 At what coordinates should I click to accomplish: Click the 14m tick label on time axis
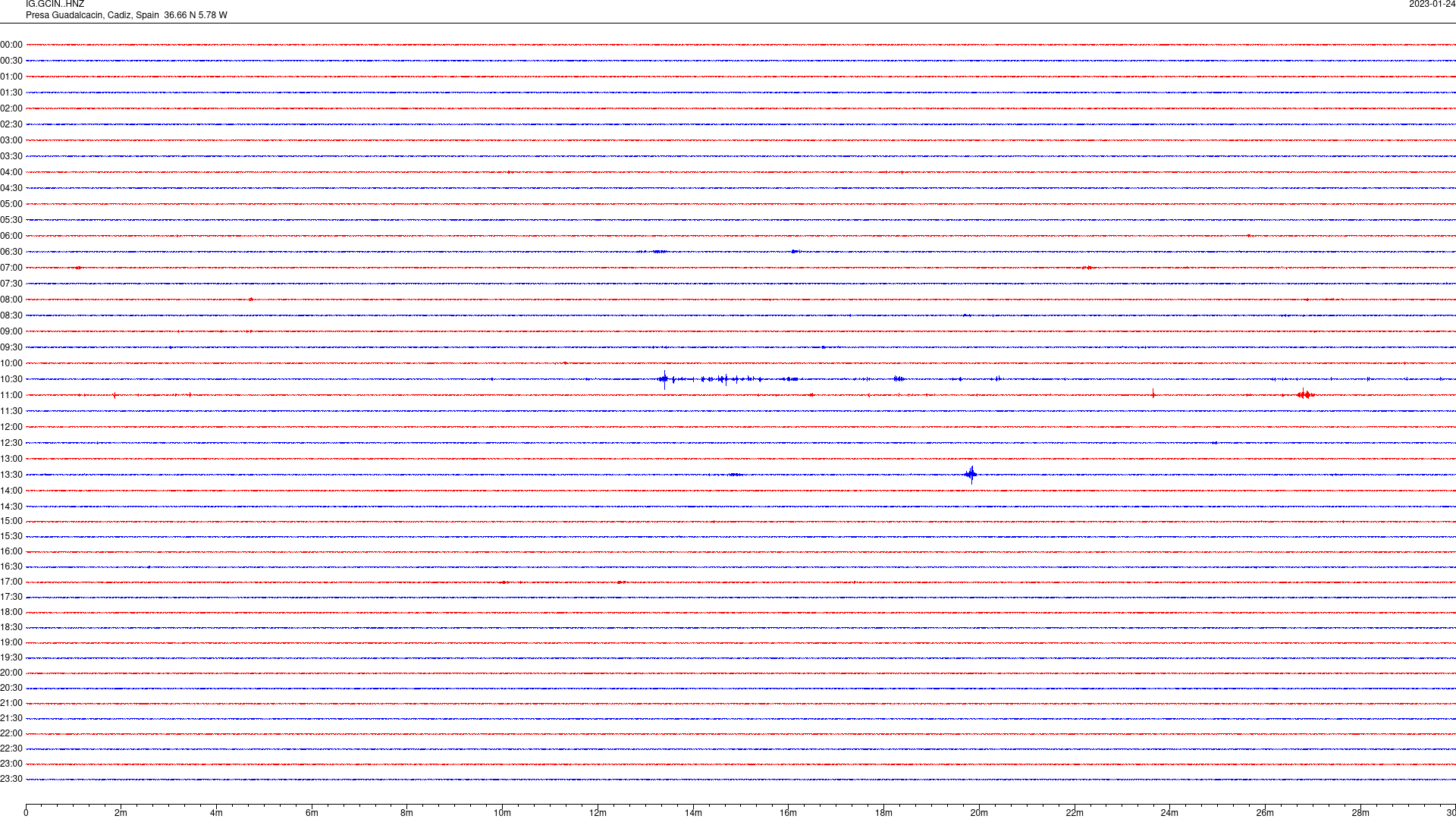coord(693,813)
